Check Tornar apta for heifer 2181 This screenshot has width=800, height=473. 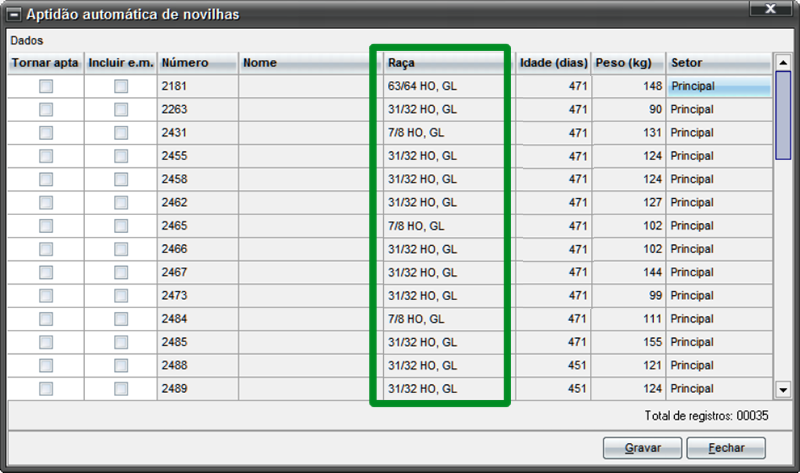[46, 86]
